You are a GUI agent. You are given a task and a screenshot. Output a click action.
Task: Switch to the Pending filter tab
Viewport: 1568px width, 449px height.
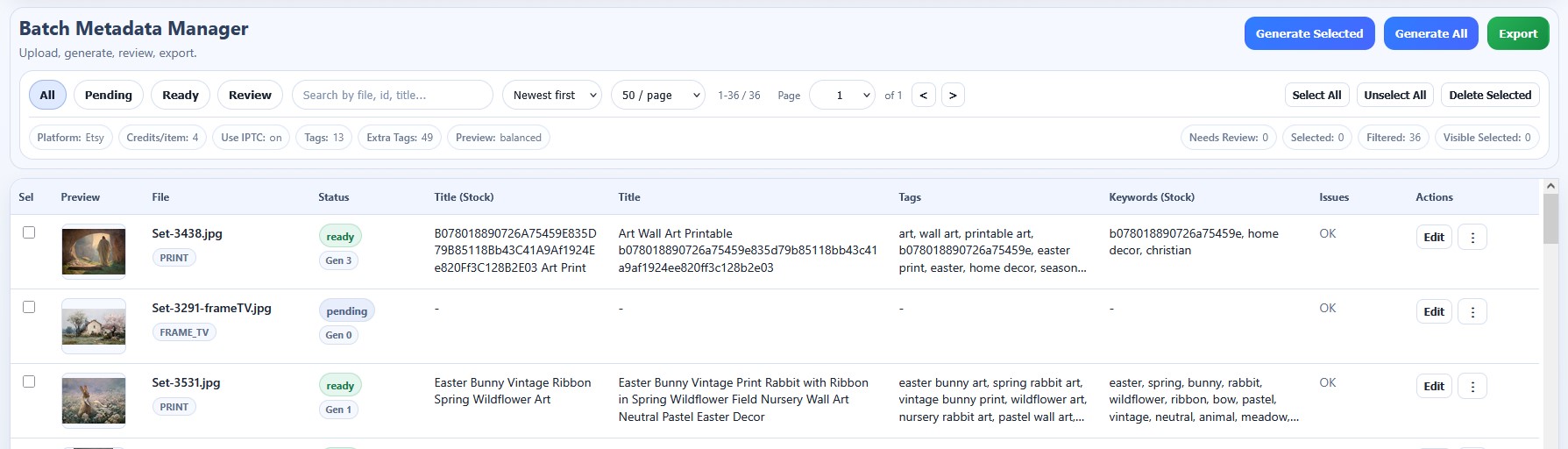pos(109,95)
